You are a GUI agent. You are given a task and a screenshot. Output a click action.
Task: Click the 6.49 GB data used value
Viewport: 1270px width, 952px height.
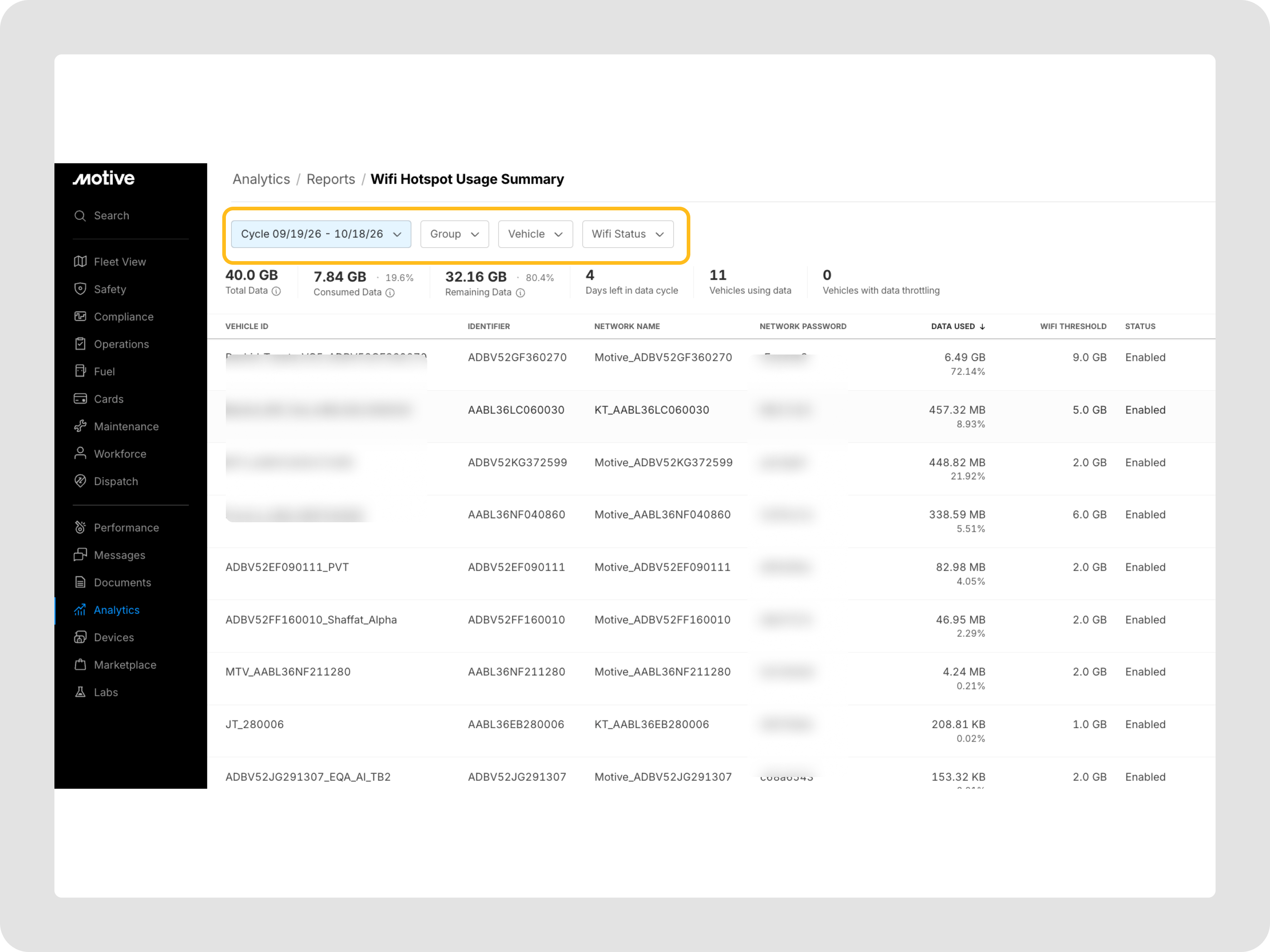[965, 358]
